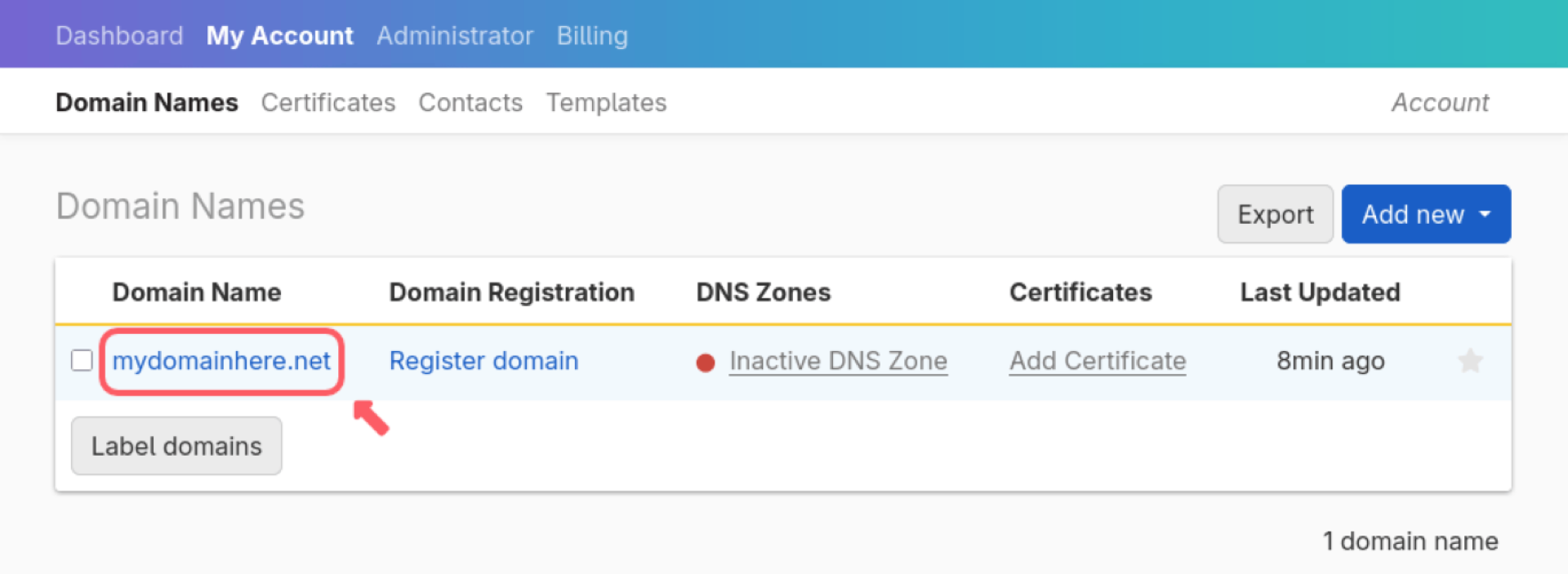Screen dimensions: 1568x574
Task: Tick the checkbox for mydomainhere.net
Action: pos(82,360)
